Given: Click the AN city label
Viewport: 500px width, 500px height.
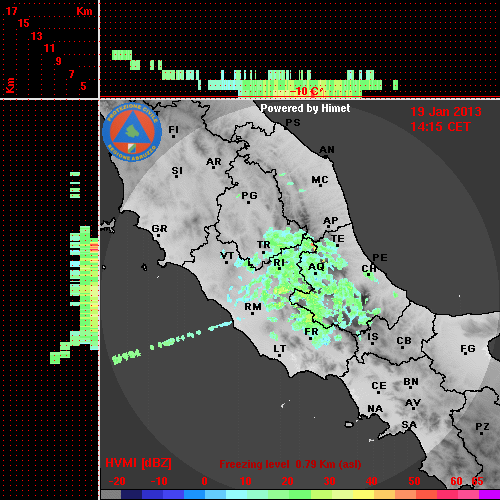Looking at the screenshot, I should click(x=327, y=150).
